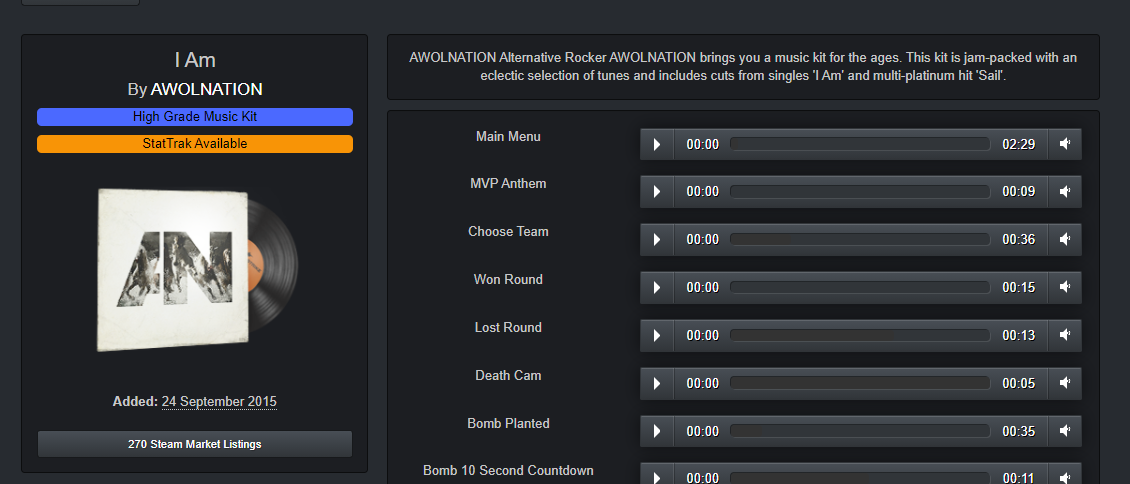Click the 00:05 duration of Death Cam

(1018, 385)
